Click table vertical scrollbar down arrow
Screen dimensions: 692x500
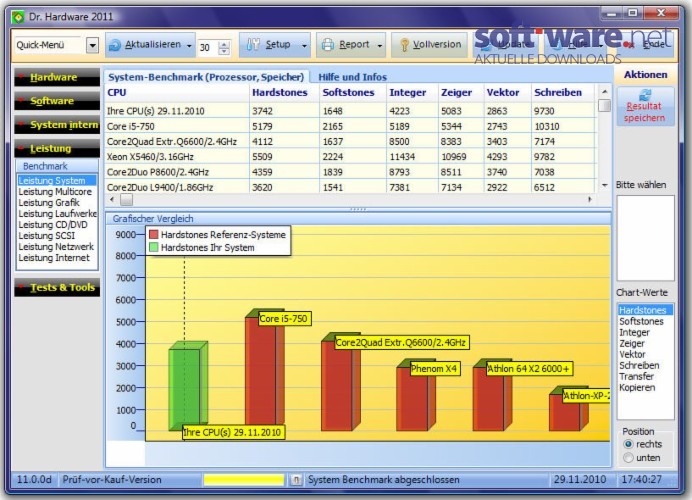[x=605, y=185]
